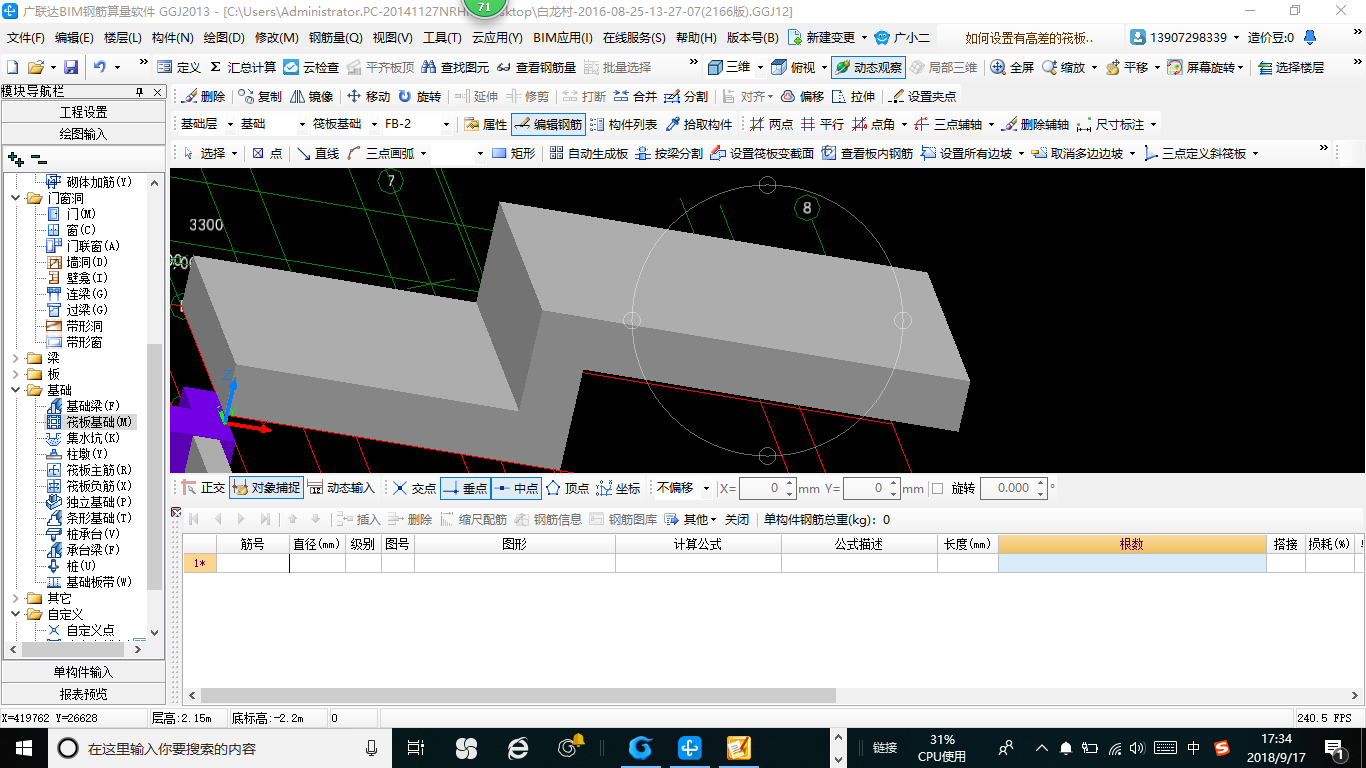Click the rebar table horizontal scrollbar
This screenshot has width=1366, height=768.
(x=518, y=695)
